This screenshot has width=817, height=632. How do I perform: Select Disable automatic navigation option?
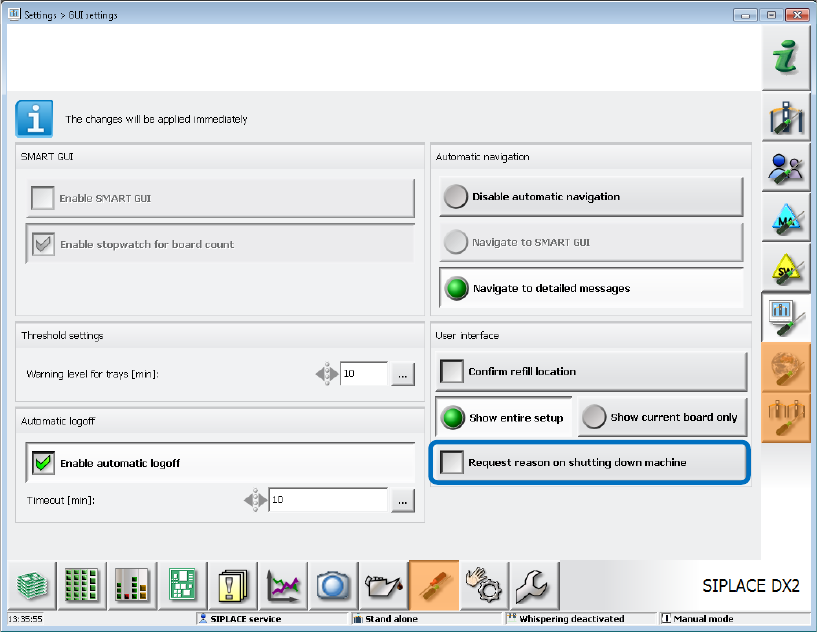click(591, 196)
